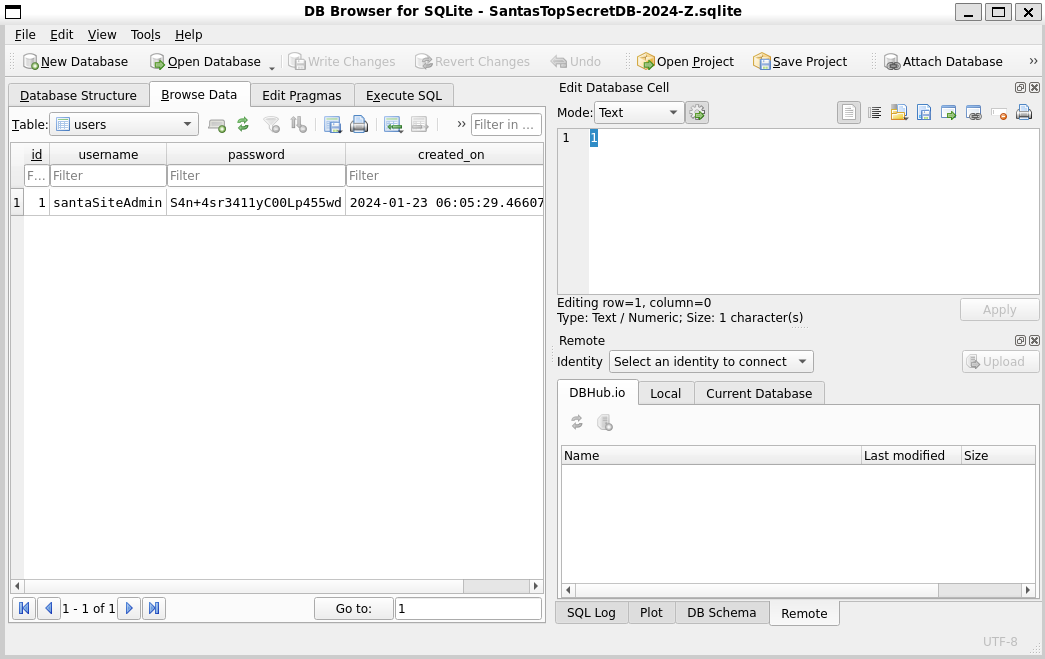Click the import cell from file icon
This screenshot has width=1045, height=659.
pos(899,113)
